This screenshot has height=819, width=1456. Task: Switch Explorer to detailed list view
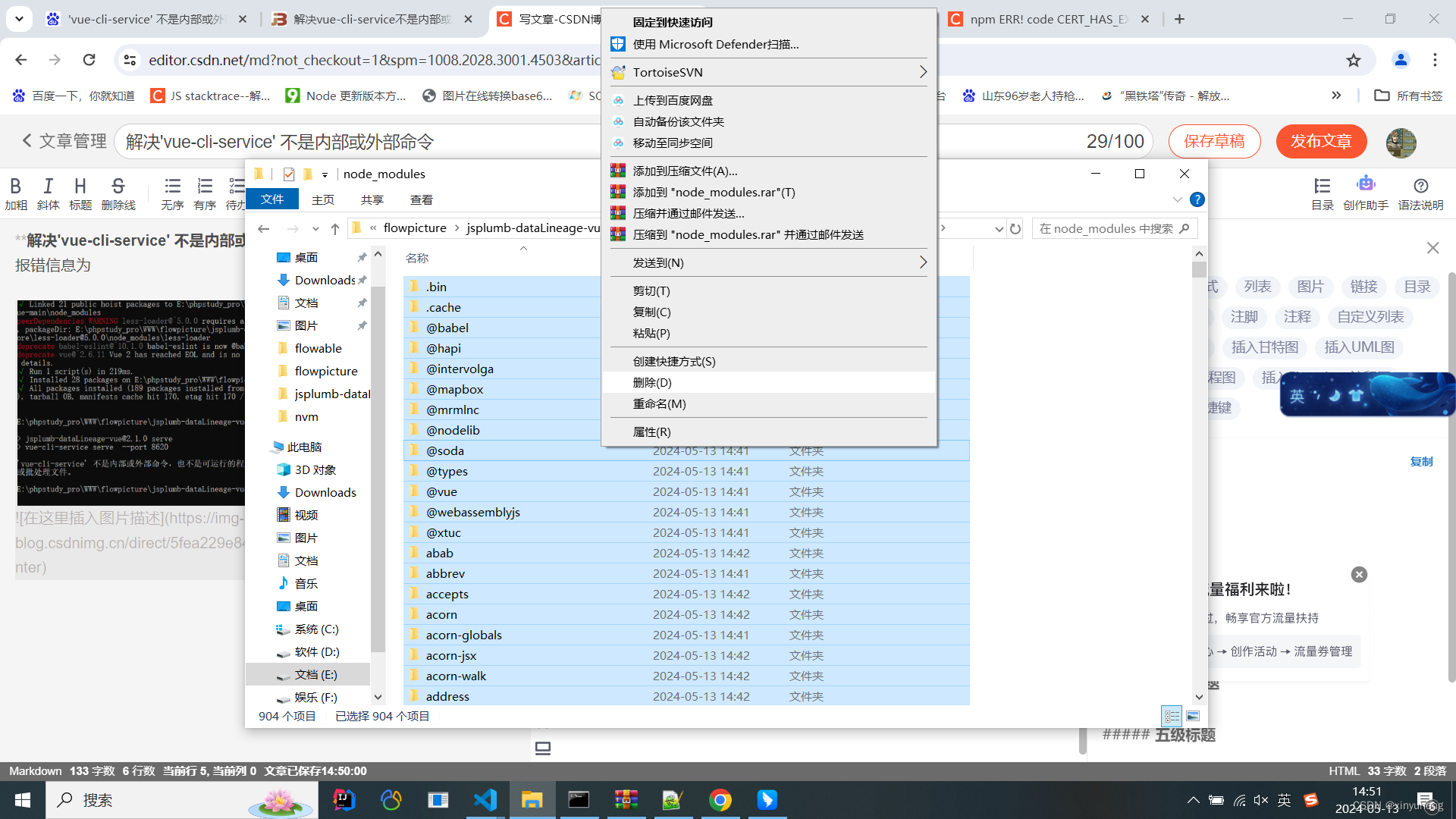click(x=1172, y=716)
